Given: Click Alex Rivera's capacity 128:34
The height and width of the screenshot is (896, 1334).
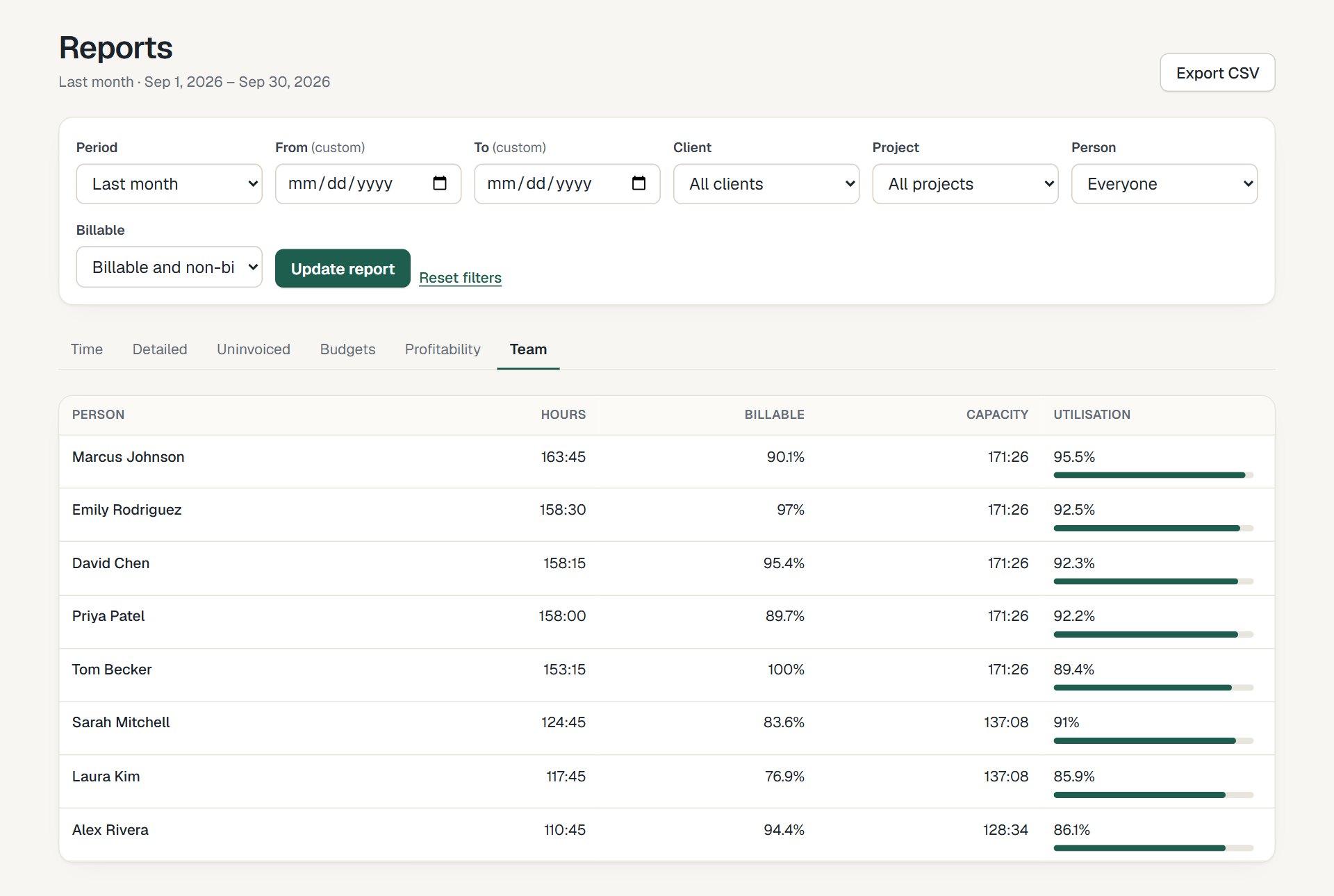Looking at the screenshot, I should pos(1005,830).
